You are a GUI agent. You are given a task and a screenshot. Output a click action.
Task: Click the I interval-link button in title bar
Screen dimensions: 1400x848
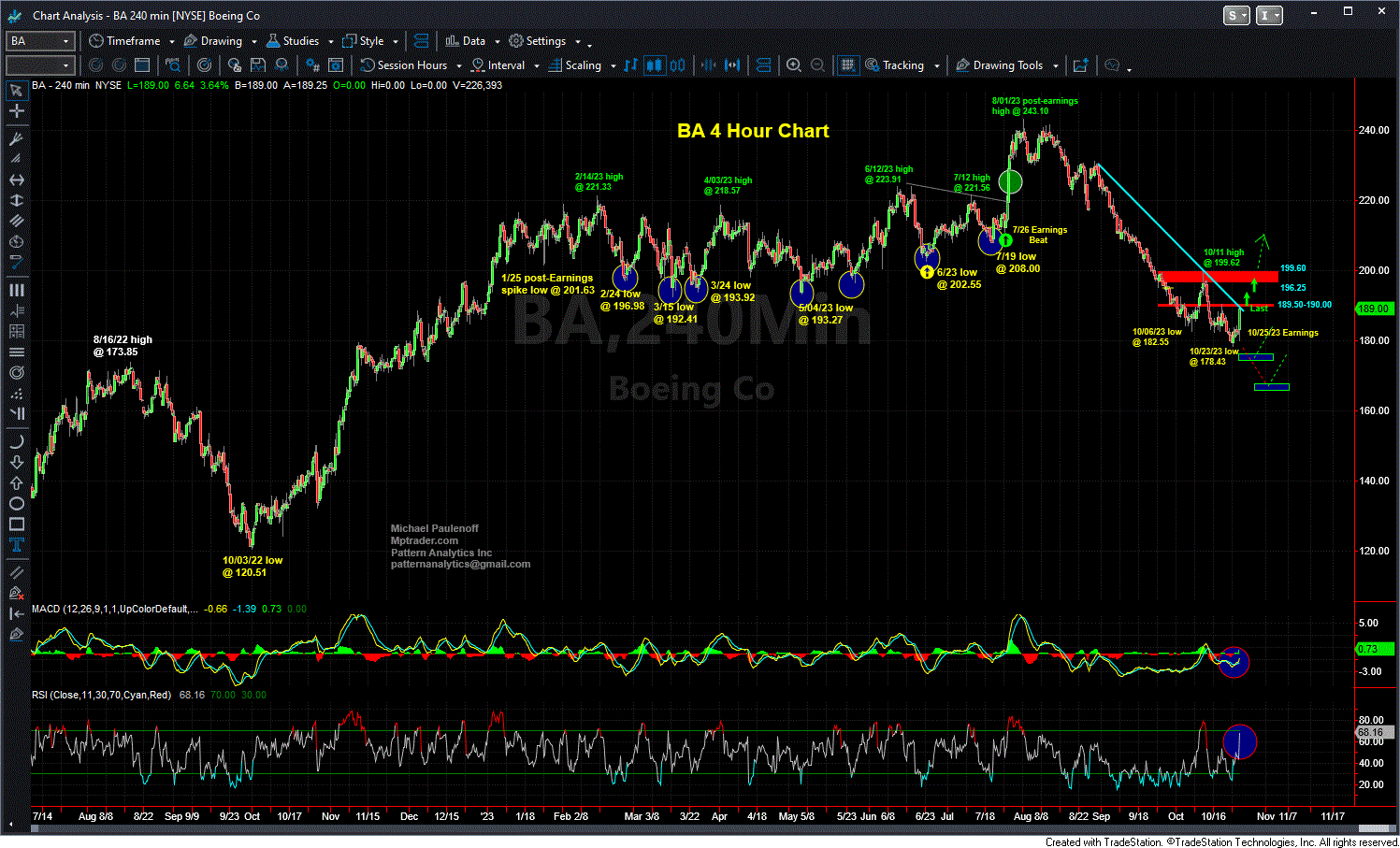pyautogui.click(x=1269, y=16)
